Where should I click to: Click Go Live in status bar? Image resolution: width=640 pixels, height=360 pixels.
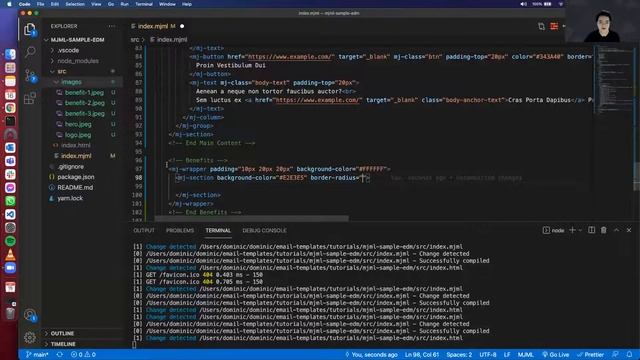coord(556,355)
